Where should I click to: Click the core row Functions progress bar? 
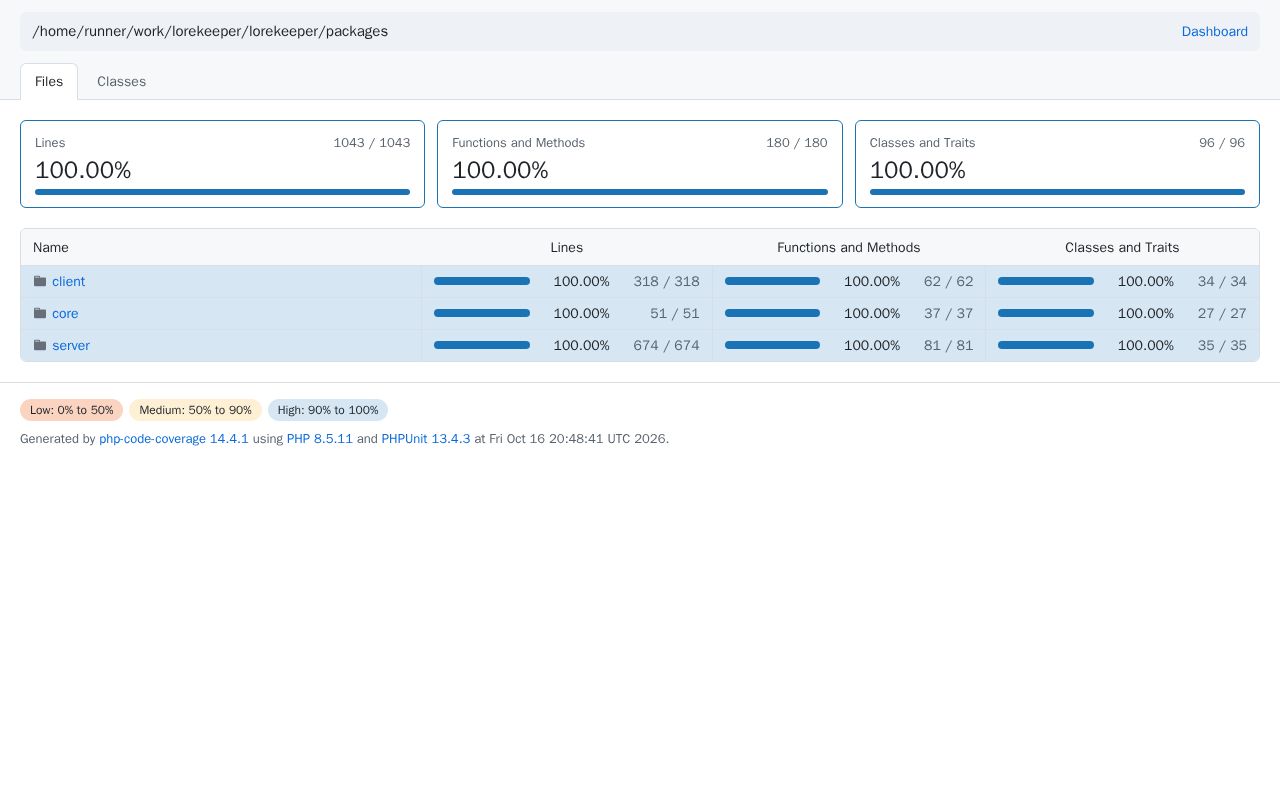pos(772,314)
